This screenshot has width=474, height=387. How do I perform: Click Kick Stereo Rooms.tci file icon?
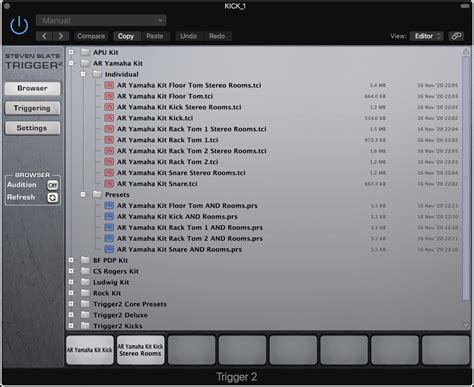(x=109, y=107)
